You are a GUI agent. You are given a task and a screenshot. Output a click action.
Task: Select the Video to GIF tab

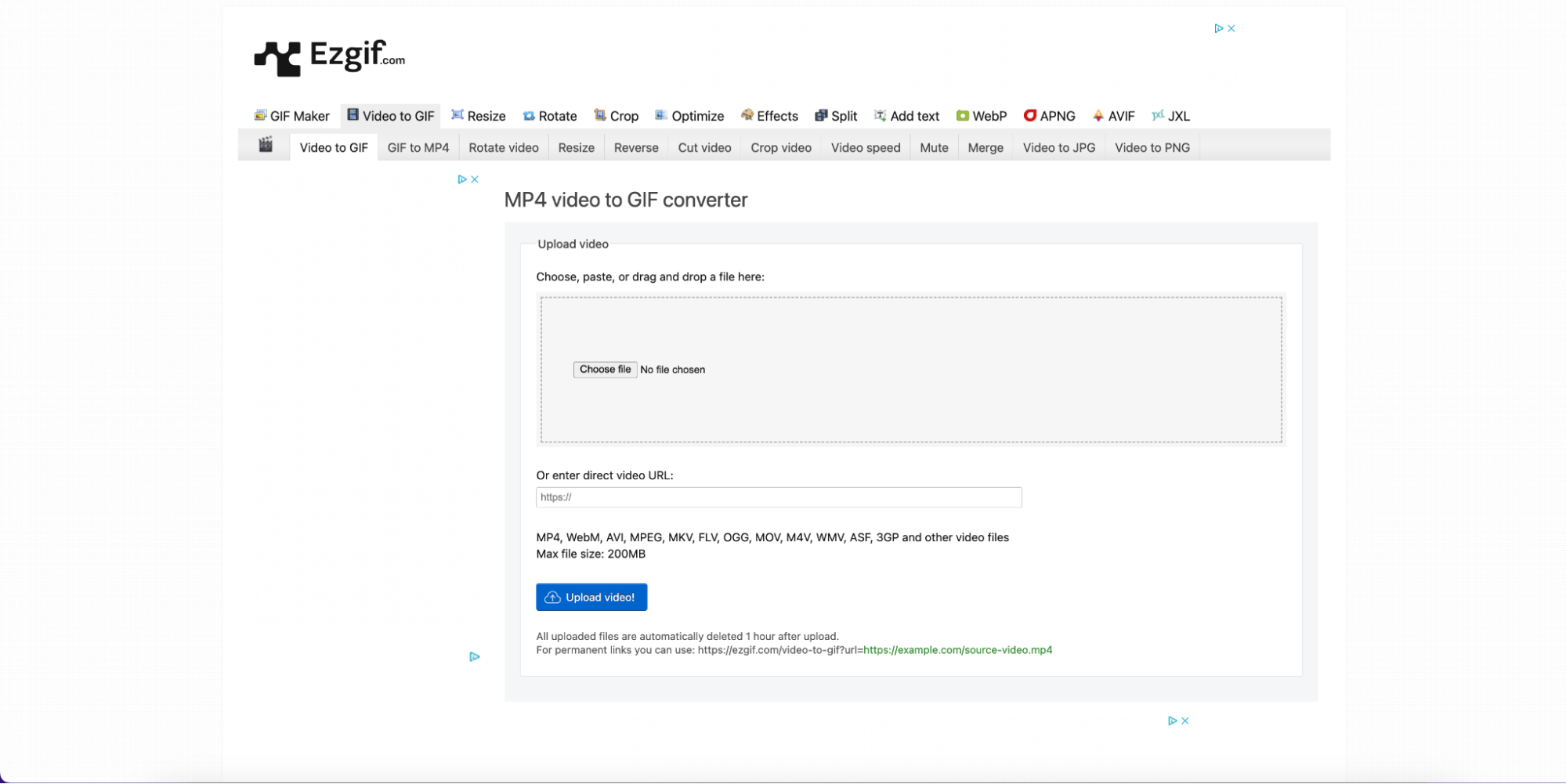[x=334, y=147]
